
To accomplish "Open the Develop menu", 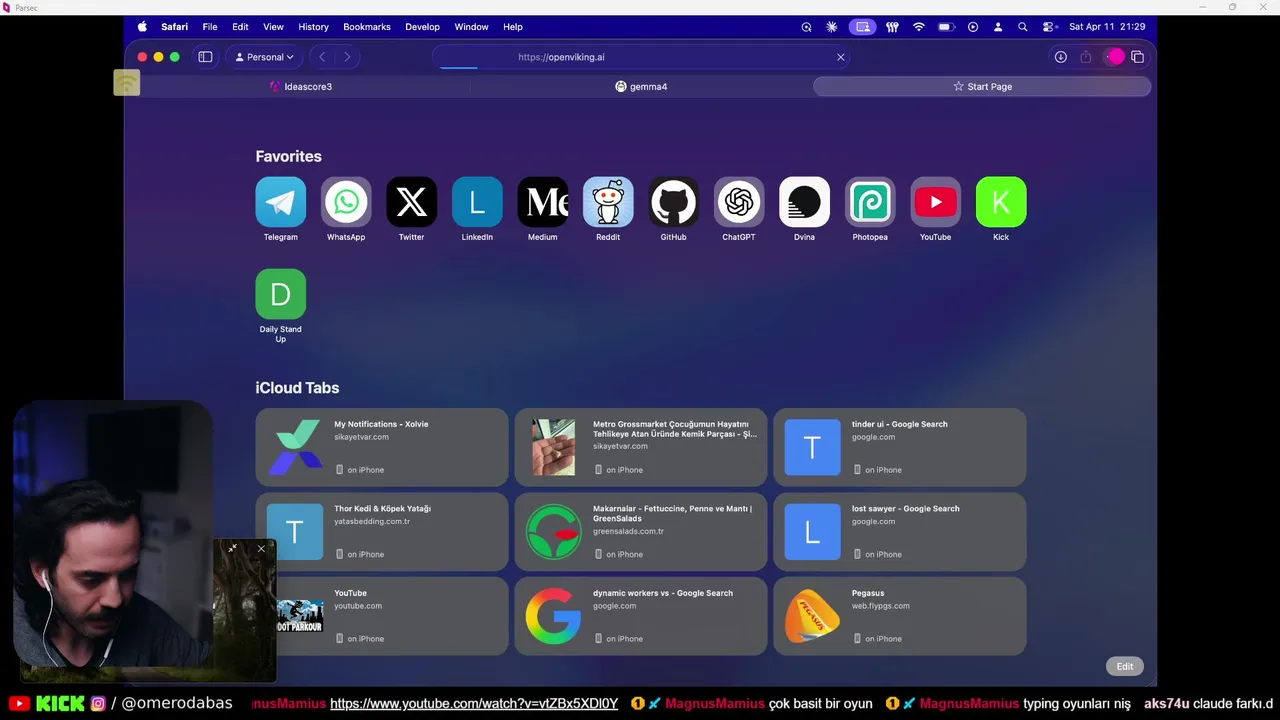I will click(422, 27).
